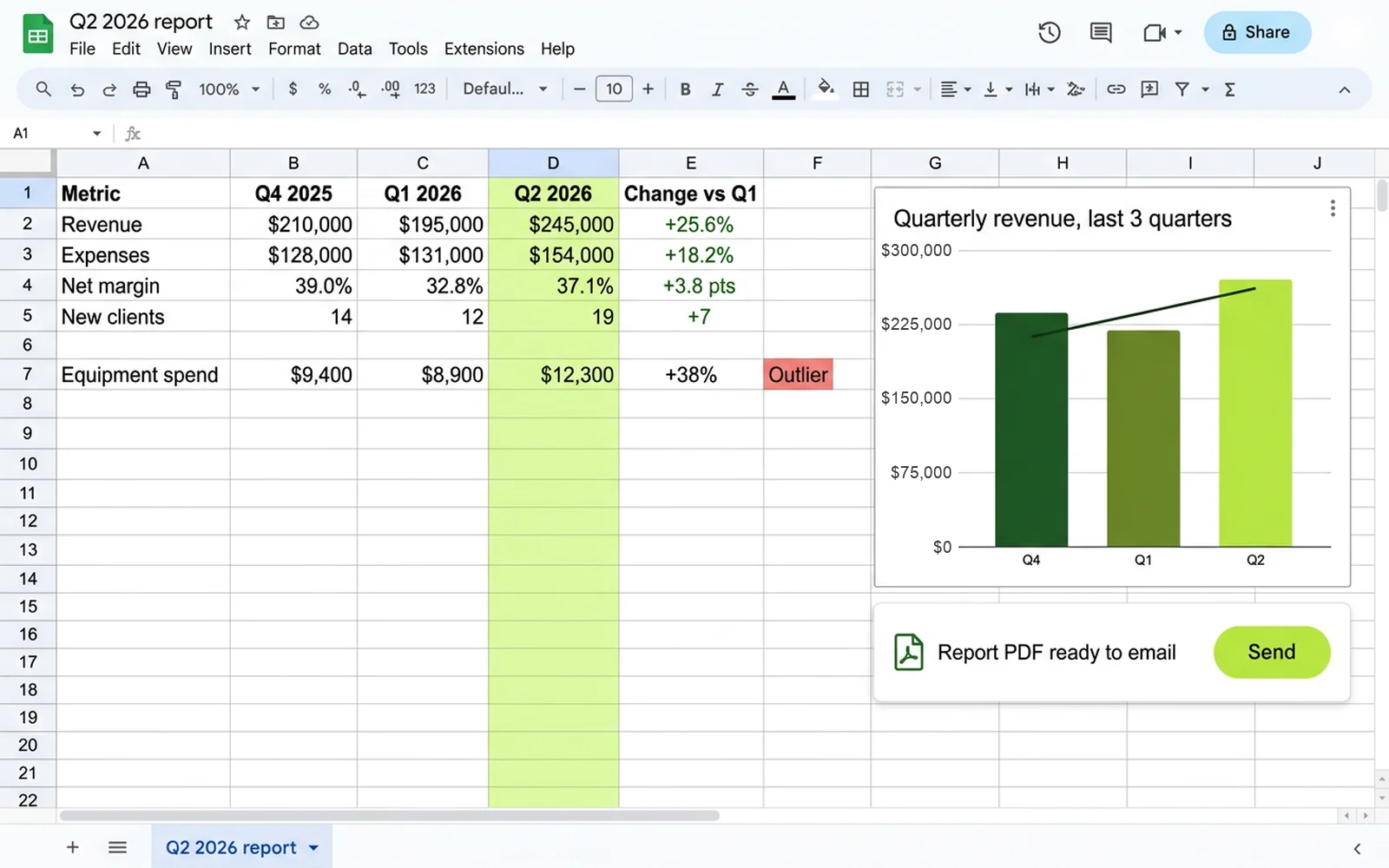Click the move to folder icon
The width and height of the screenshot is (1389, 868).
pos(275,23)
